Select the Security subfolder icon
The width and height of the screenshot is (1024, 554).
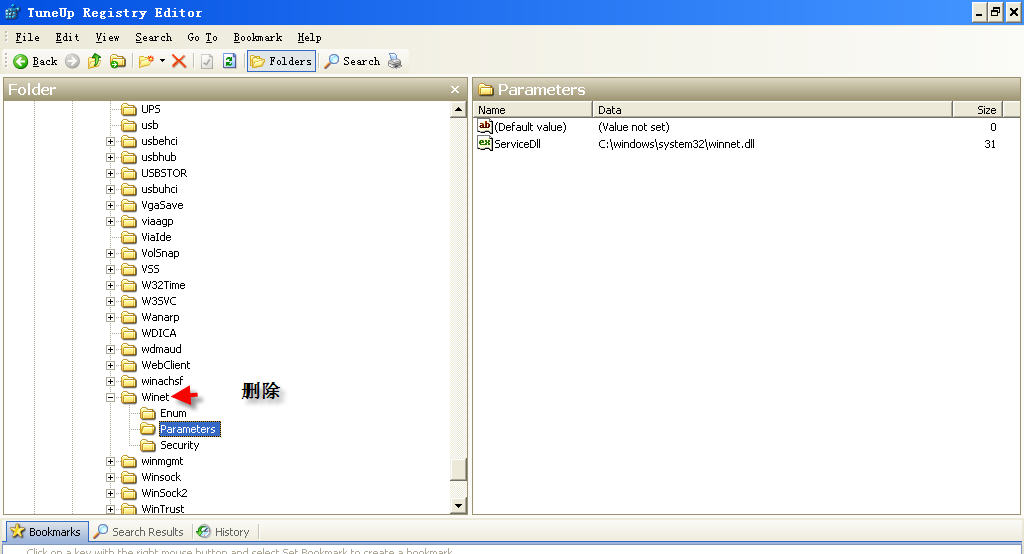[148, 446]
